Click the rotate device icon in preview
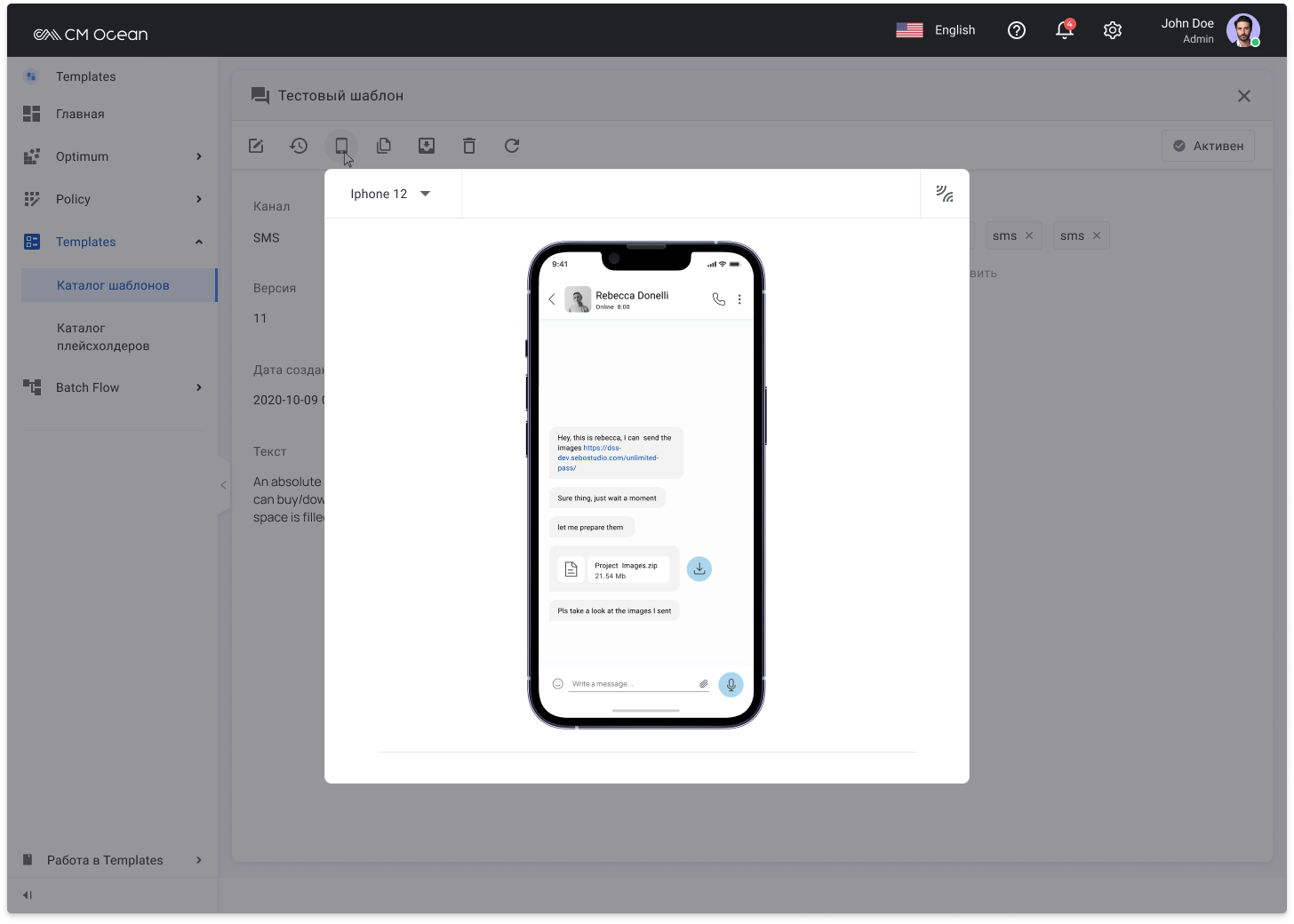Screen dimensions: 1294x924 point(945,194)
